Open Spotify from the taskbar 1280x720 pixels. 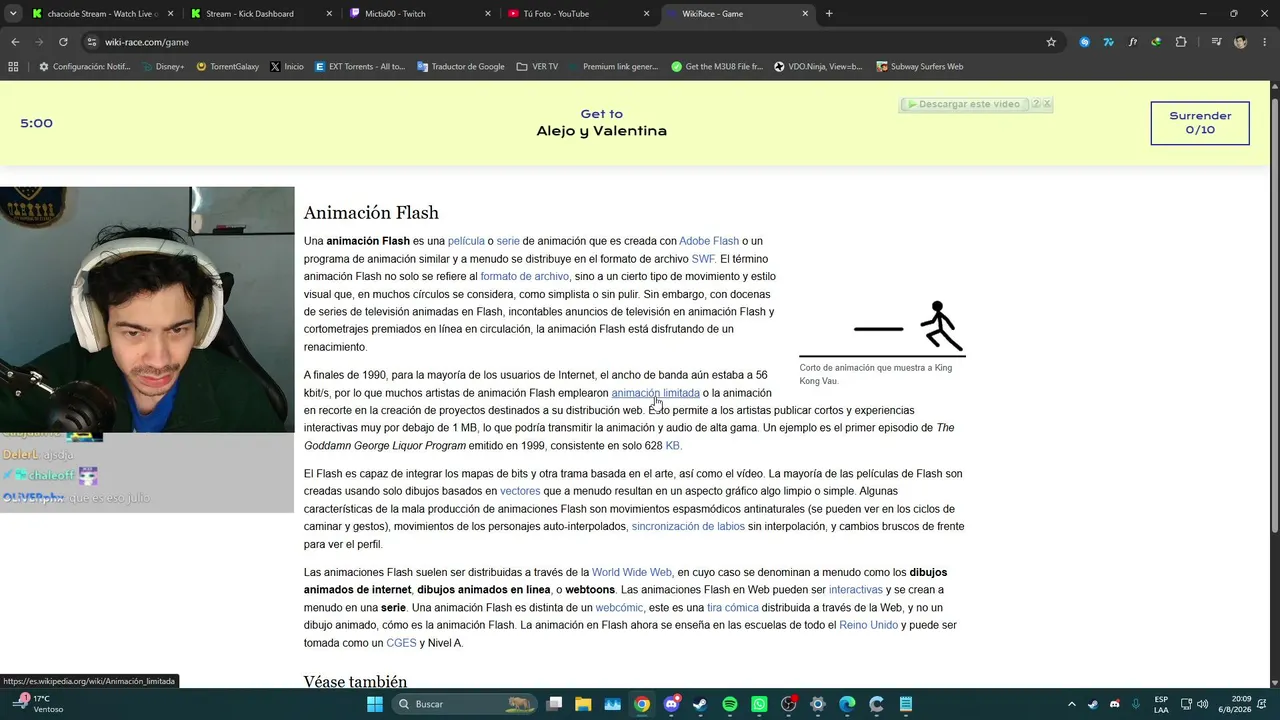(x=730, y=704)
